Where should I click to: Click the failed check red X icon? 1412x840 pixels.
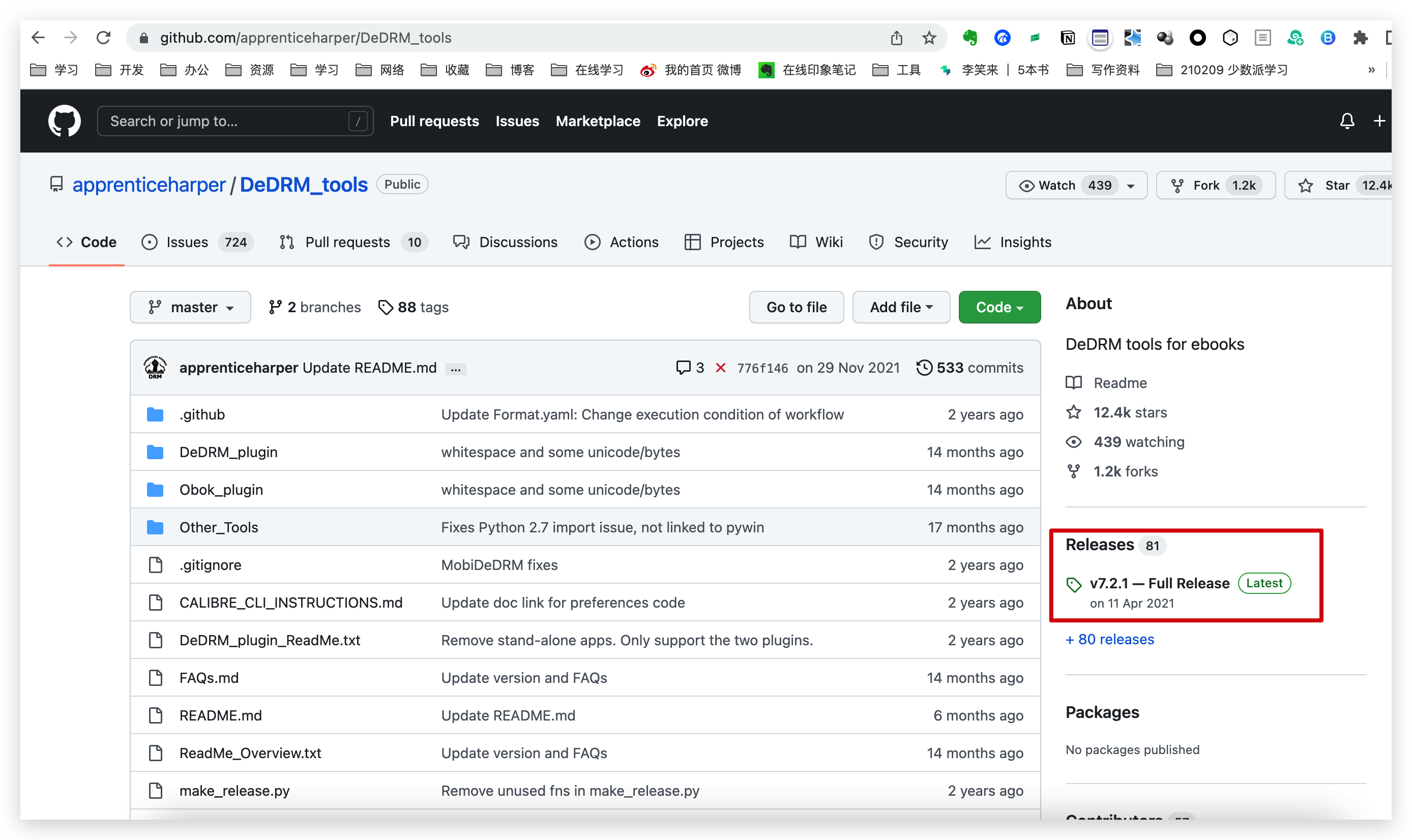(x=720, y=368)
